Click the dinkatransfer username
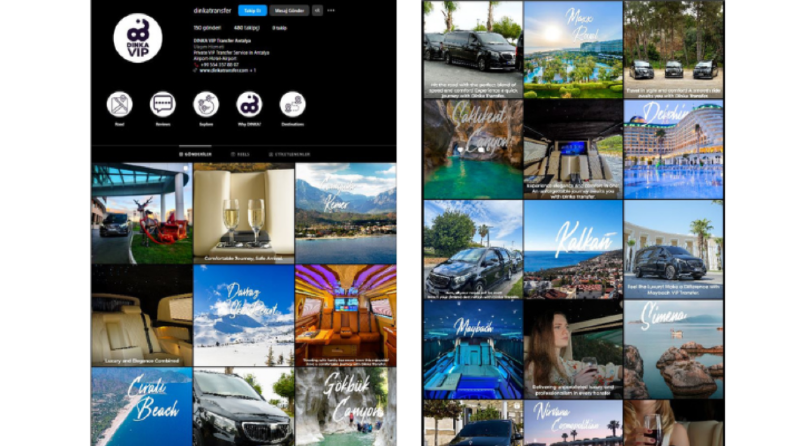The image size is (793, 446). (x=212, y=10)
